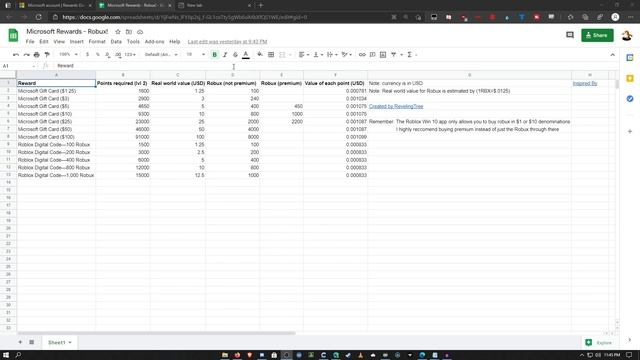Open the number format 123 dropdown

coord(130,55)
